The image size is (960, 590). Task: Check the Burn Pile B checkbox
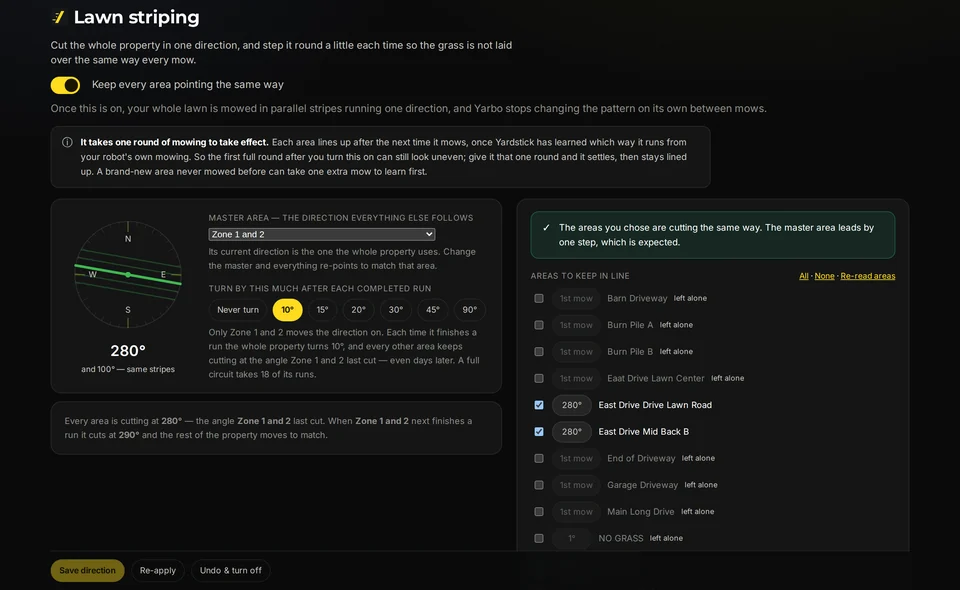tap(539, 352)
